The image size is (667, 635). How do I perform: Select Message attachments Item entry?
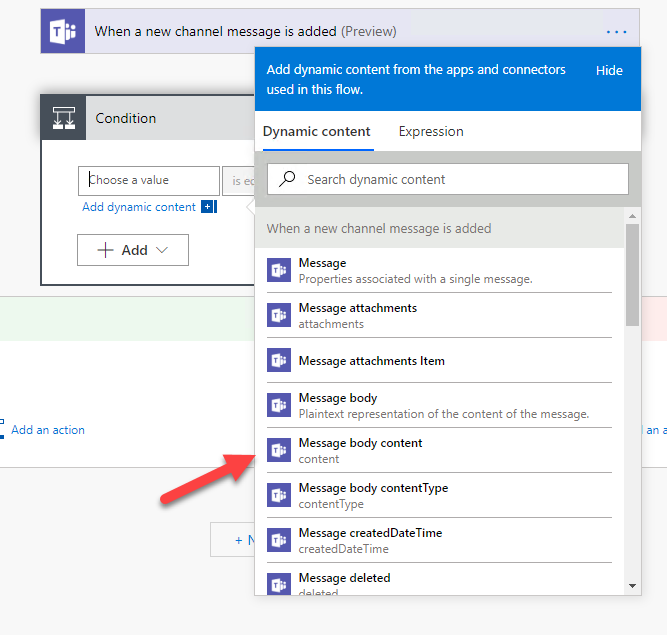point(439,361)
